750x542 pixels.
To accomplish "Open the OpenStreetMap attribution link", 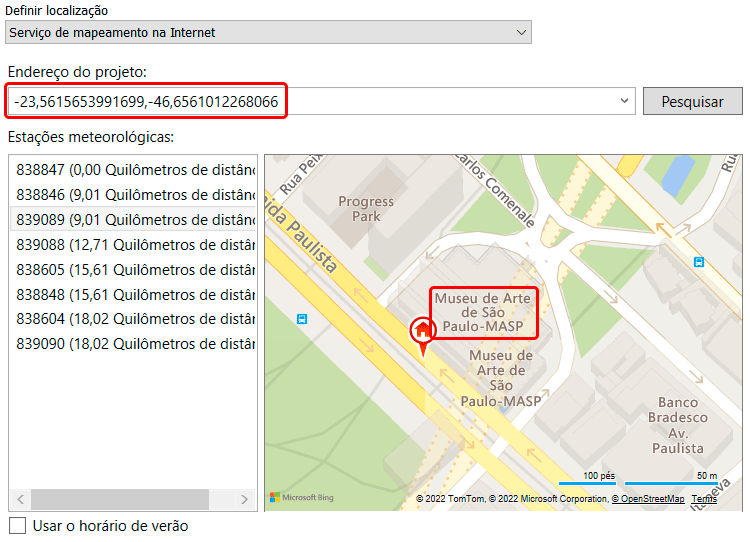I will (648, 499).
